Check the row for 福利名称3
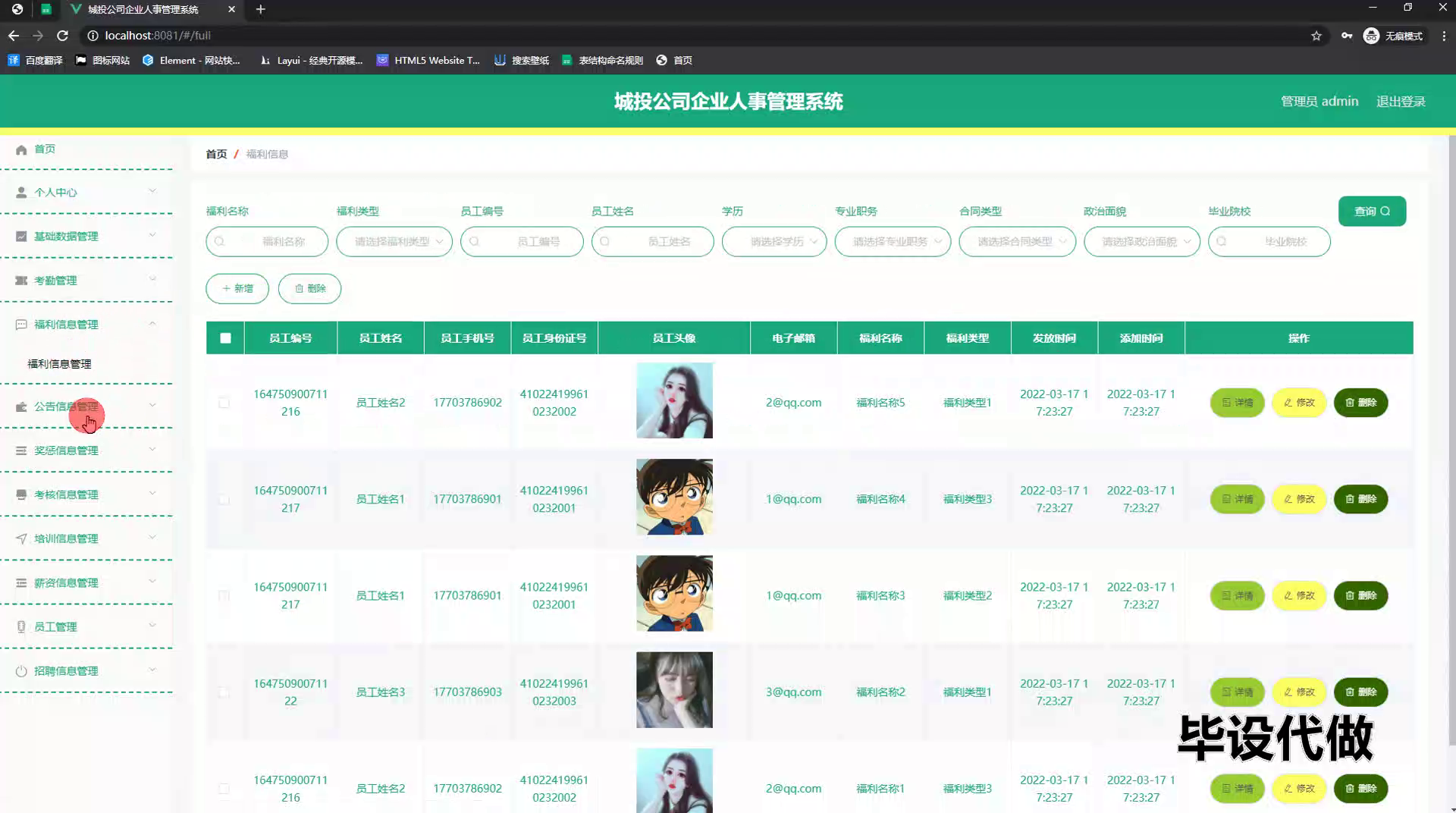 [224, 595]
